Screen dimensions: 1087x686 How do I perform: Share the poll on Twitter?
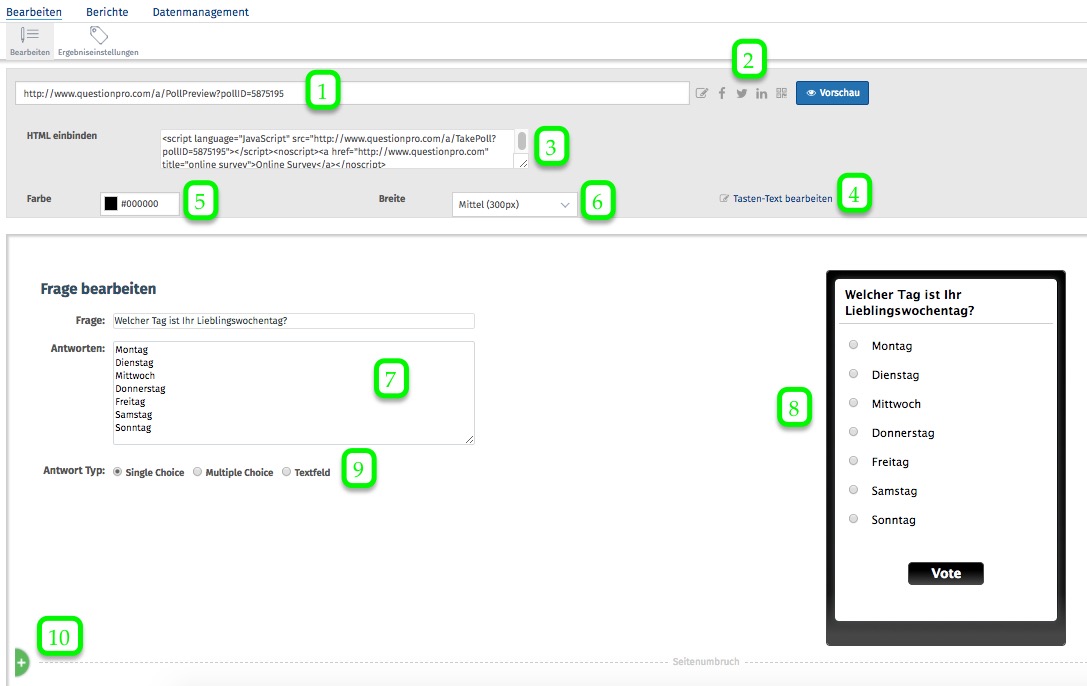(742, 93)
